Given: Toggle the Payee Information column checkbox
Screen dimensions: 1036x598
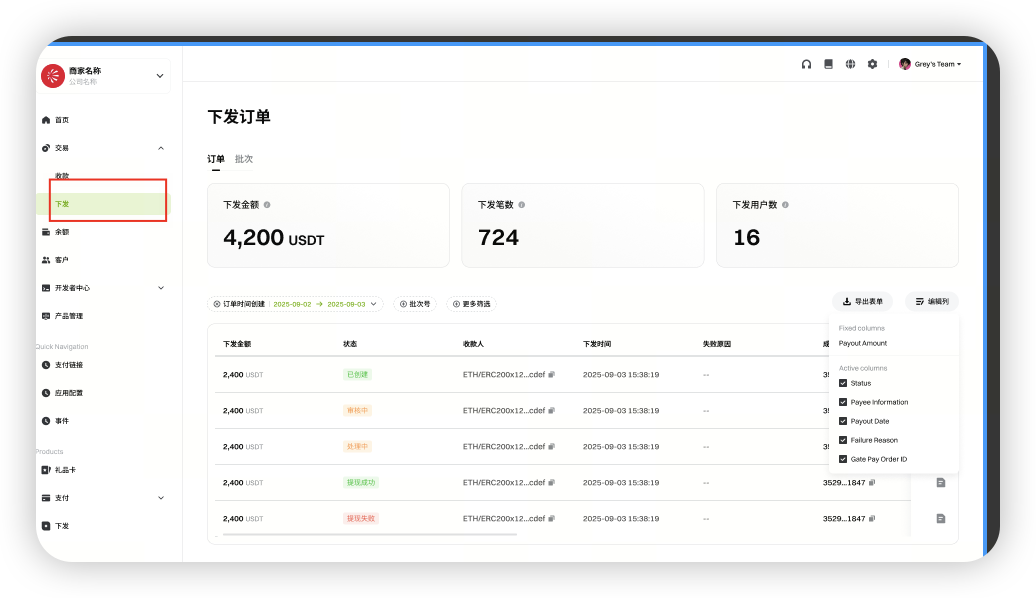Looking at the screenshot, I should pyautogui.click(x=843, y=402).
